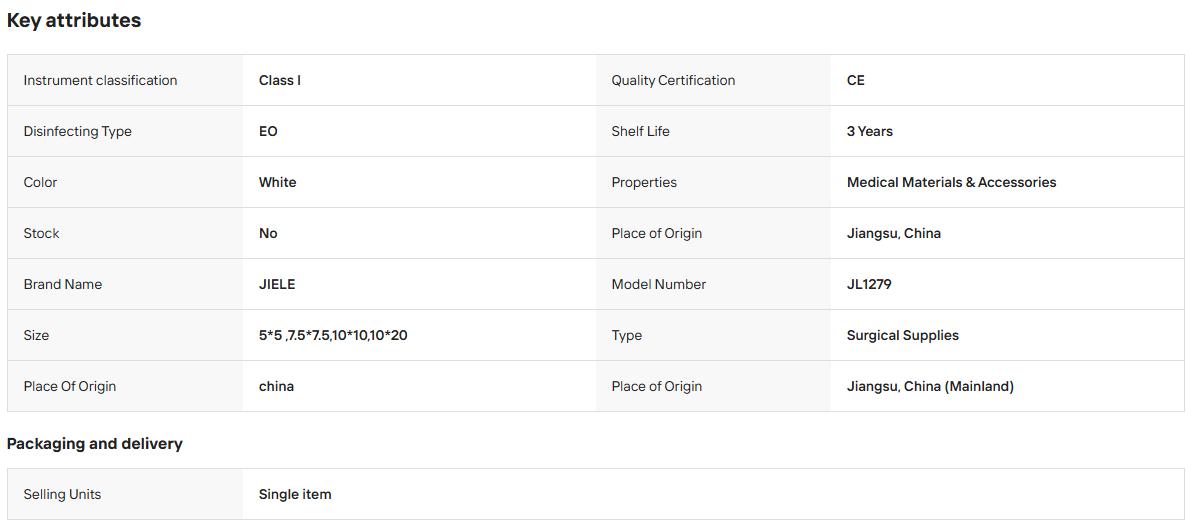The image size is (1191, 530).
Task: Select the CE quality certification value
Action: click(x=855, y=80)
